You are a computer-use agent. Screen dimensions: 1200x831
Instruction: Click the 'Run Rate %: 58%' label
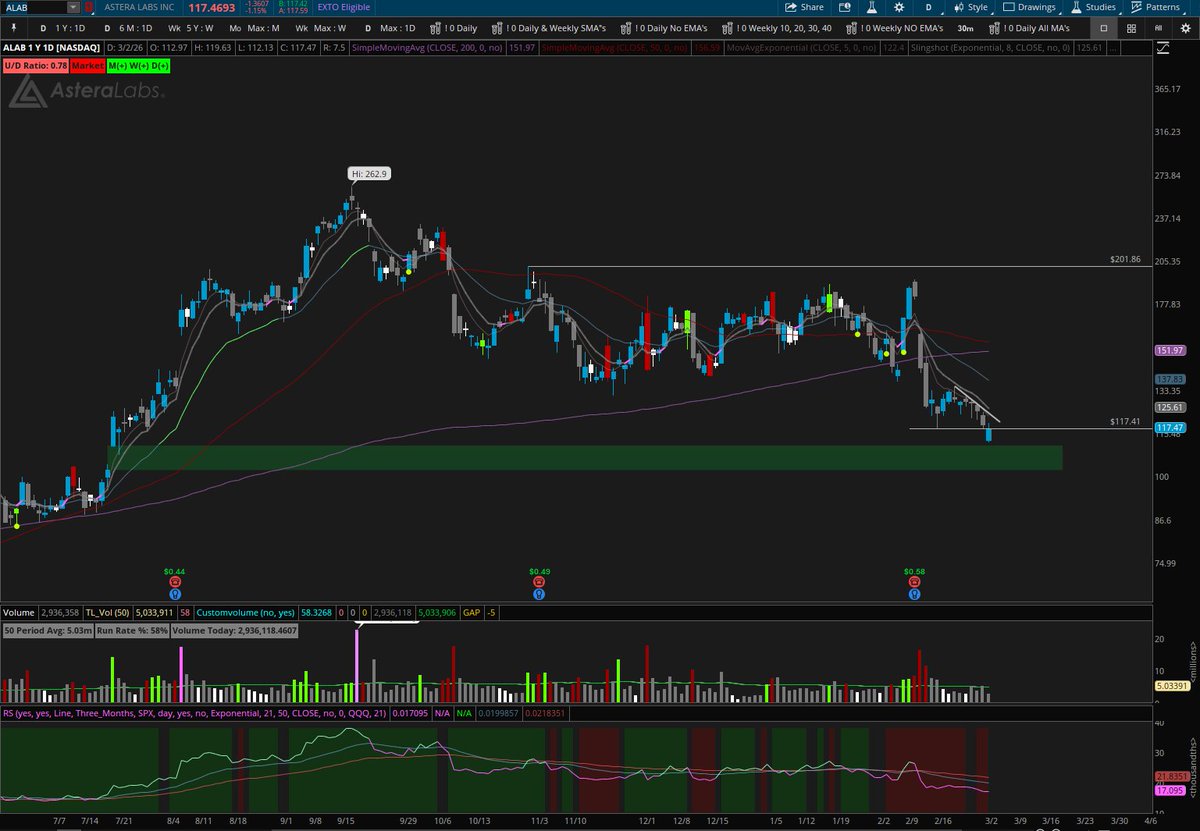click(x=131, y=630)
